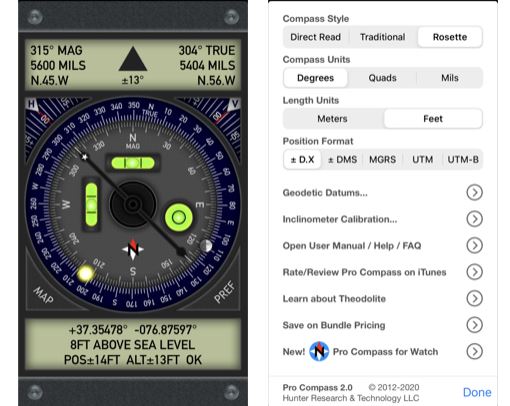Viewport: 510px width, 406px height.
Task: Tap the H corner marker
Action: 31,104
